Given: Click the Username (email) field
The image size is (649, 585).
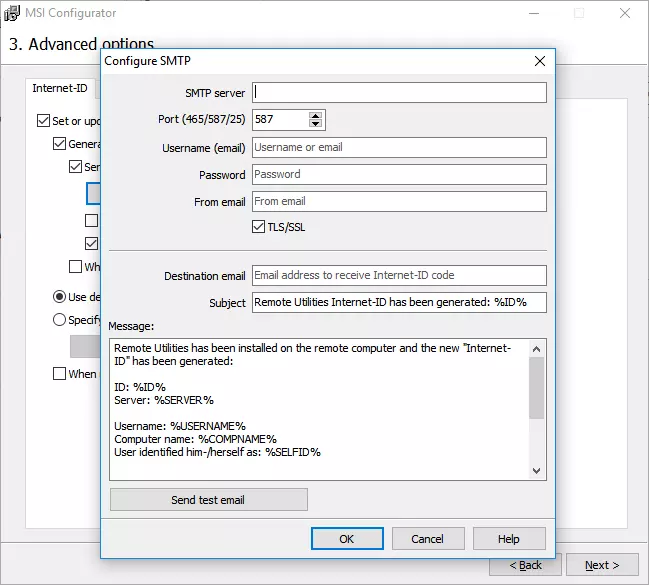Looking at the screenshot, I should (x=399, y=147).
